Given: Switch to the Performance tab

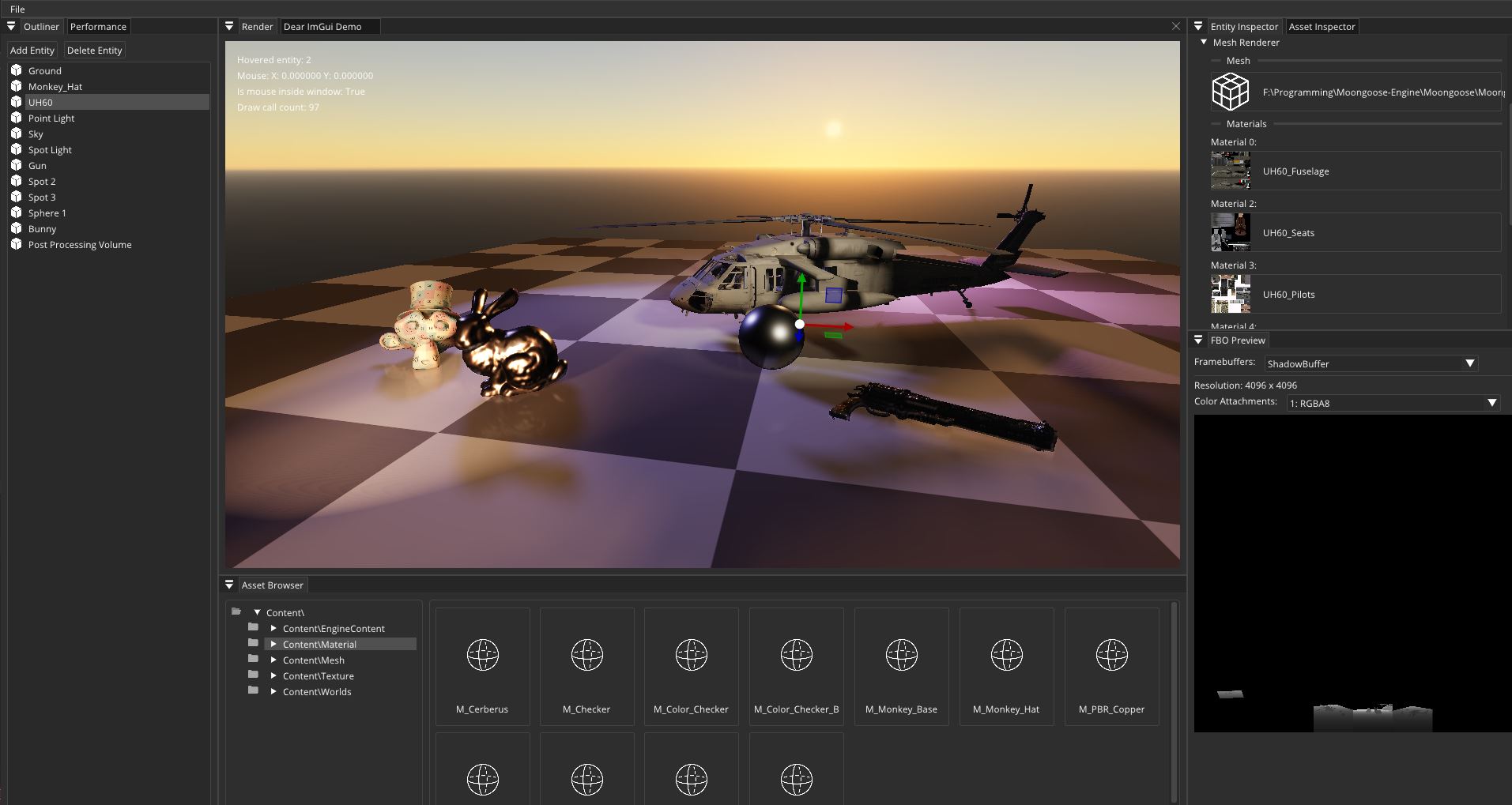Looking at the screenshot, I should pos(98,26).
